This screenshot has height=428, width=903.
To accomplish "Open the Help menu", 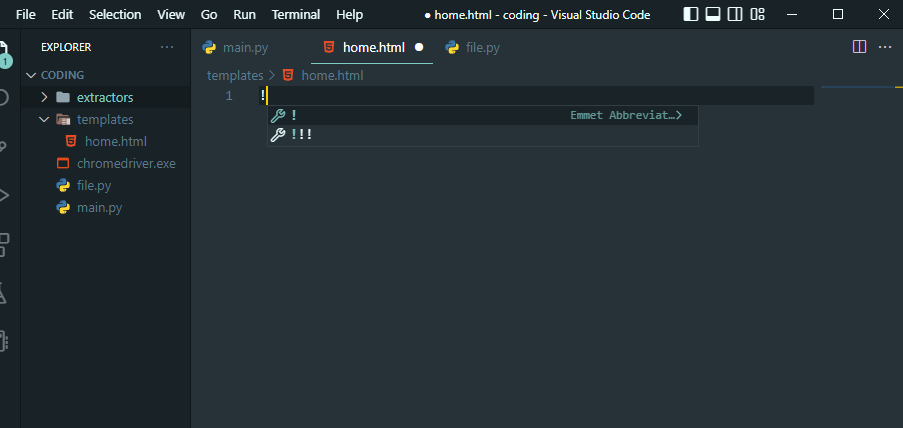I will coord(350,14).
